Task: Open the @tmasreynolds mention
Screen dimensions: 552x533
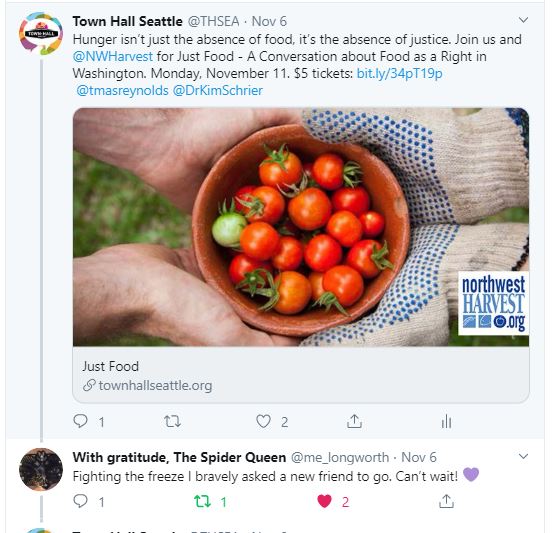Action: pyautogui.click(x=122, y=90)
